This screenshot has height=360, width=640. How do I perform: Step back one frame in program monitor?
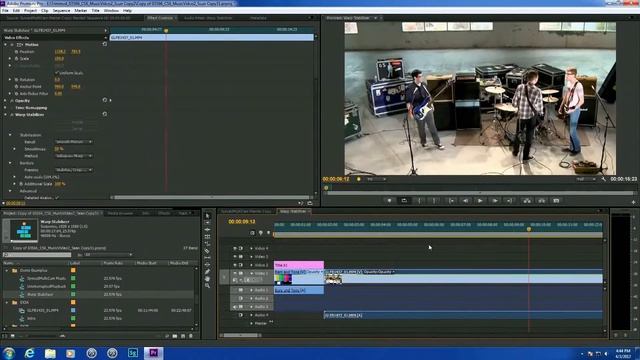[x=466, y=200]
